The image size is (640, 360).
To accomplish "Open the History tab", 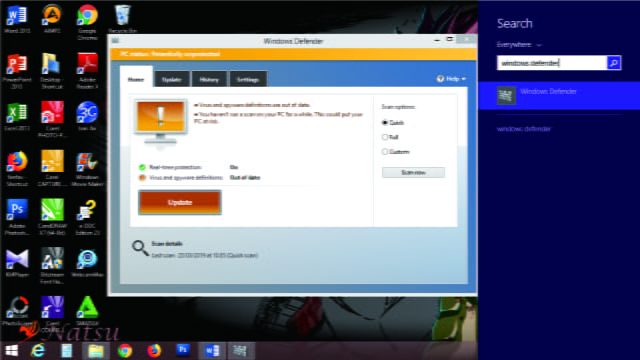I will [x=209, y=79].
